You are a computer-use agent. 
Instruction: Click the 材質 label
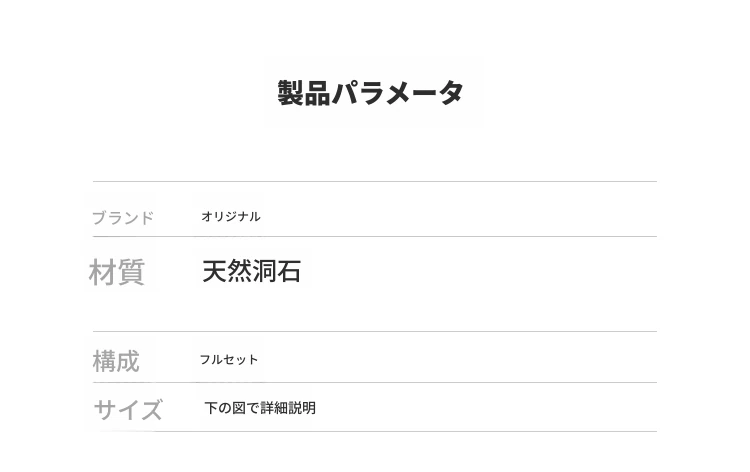click(117, 272)
